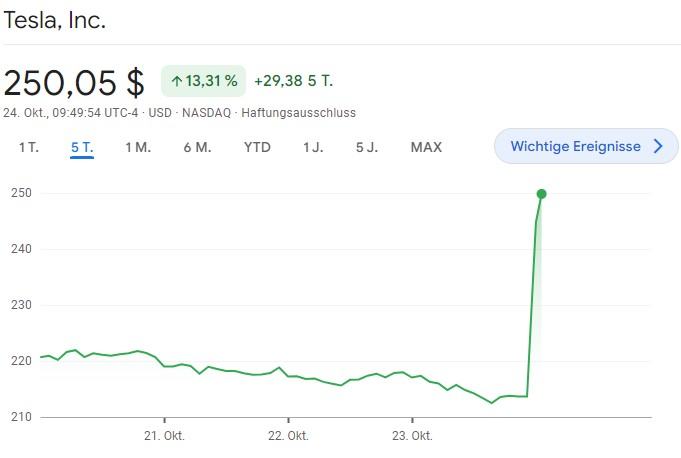Click the 23. Okt. date axis label
The image size is (681, 458).
412,436
